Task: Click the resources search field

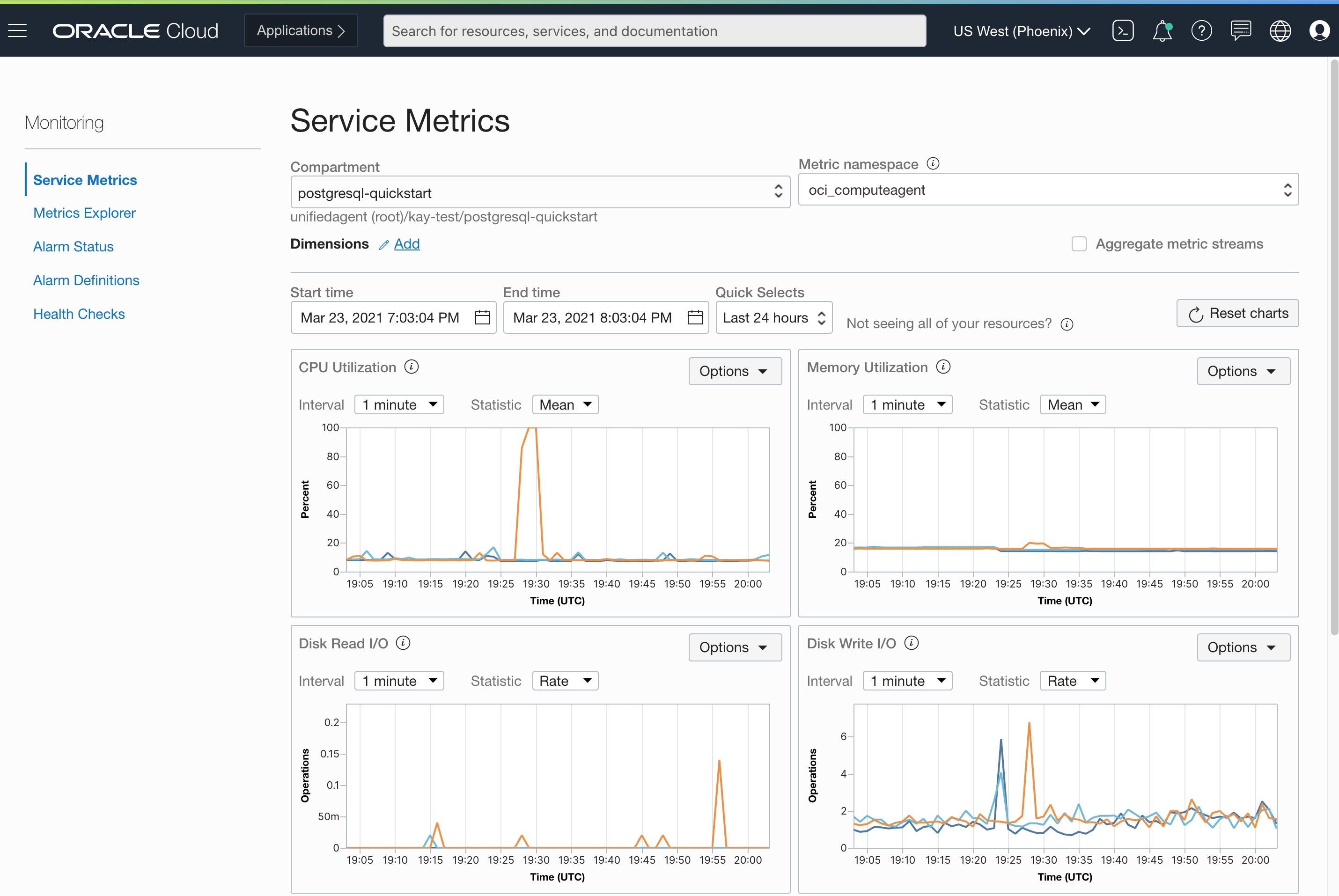Action: pyautogui.click(x=655, y=31)
